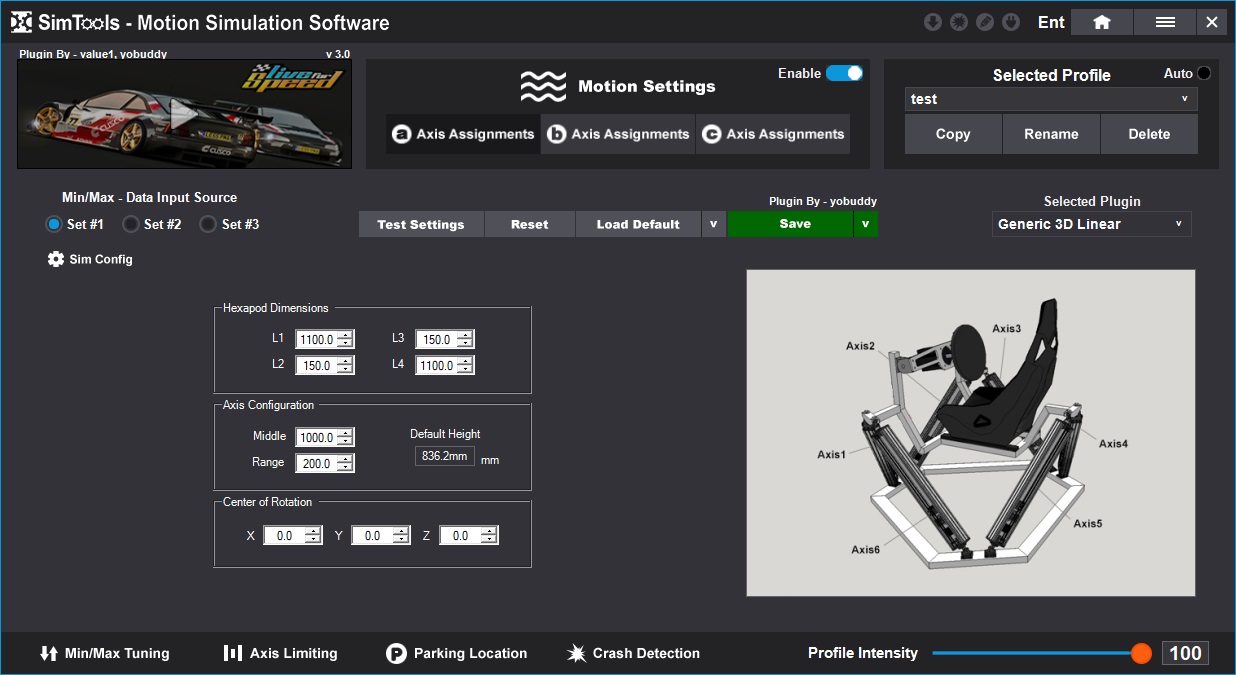The height and width of the screenshot is (675, 1236).
Task: Open the hamburger menu
Action: (1164, 22)
